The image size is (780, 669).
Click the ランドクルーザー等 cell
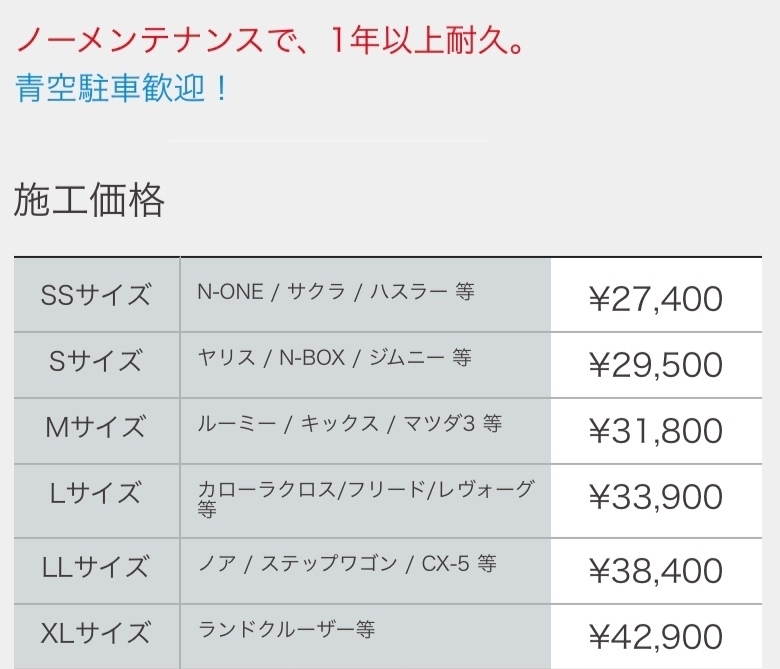[x=287, y=629]
